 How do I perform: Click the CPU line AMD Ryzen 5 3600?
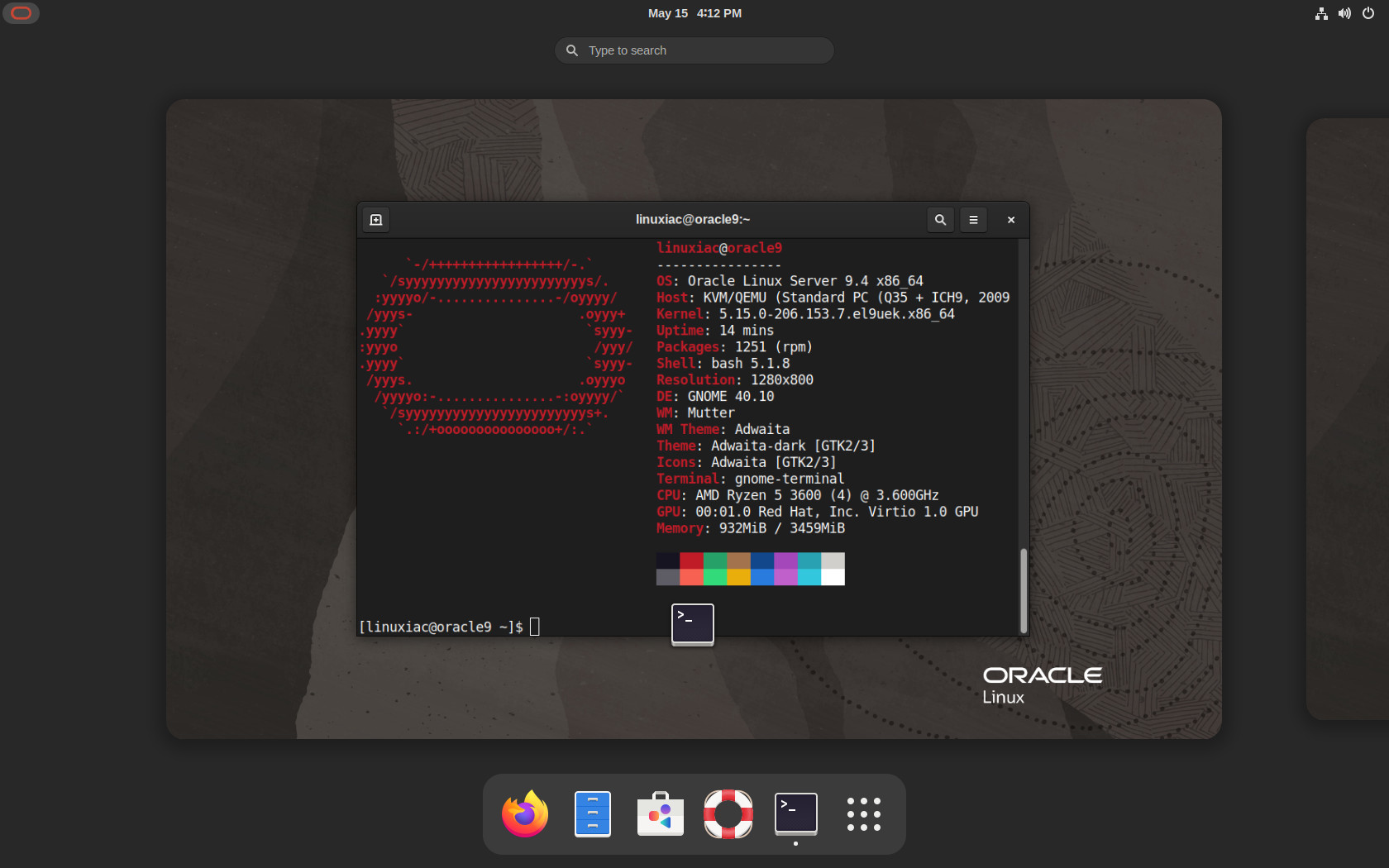[798, 496]
